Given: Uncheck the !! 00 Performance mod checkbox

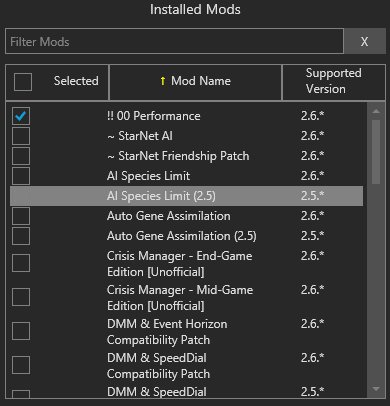Looking at the screenshot, I should [x=21, y=116].
